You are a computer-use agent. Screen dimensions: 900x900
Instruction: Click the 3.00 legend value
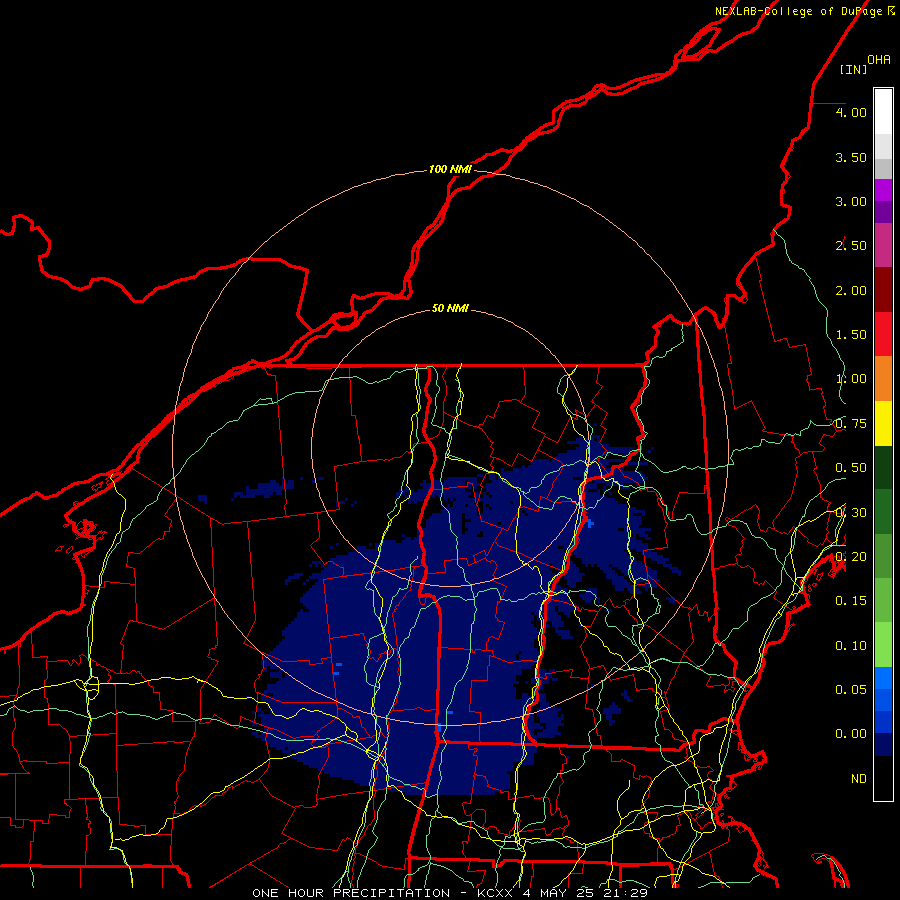[x=851, y=201]
